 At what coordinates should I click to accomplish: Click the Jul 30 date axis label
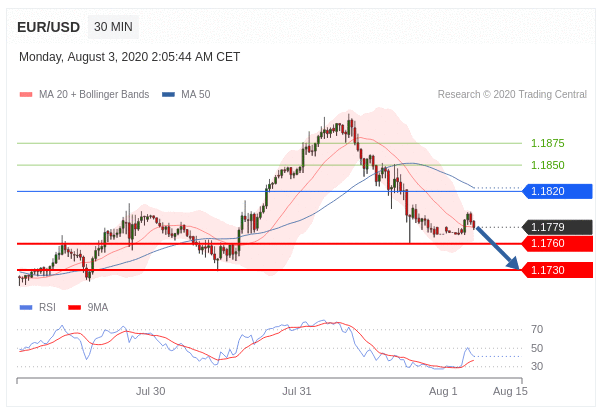[151, 391]
